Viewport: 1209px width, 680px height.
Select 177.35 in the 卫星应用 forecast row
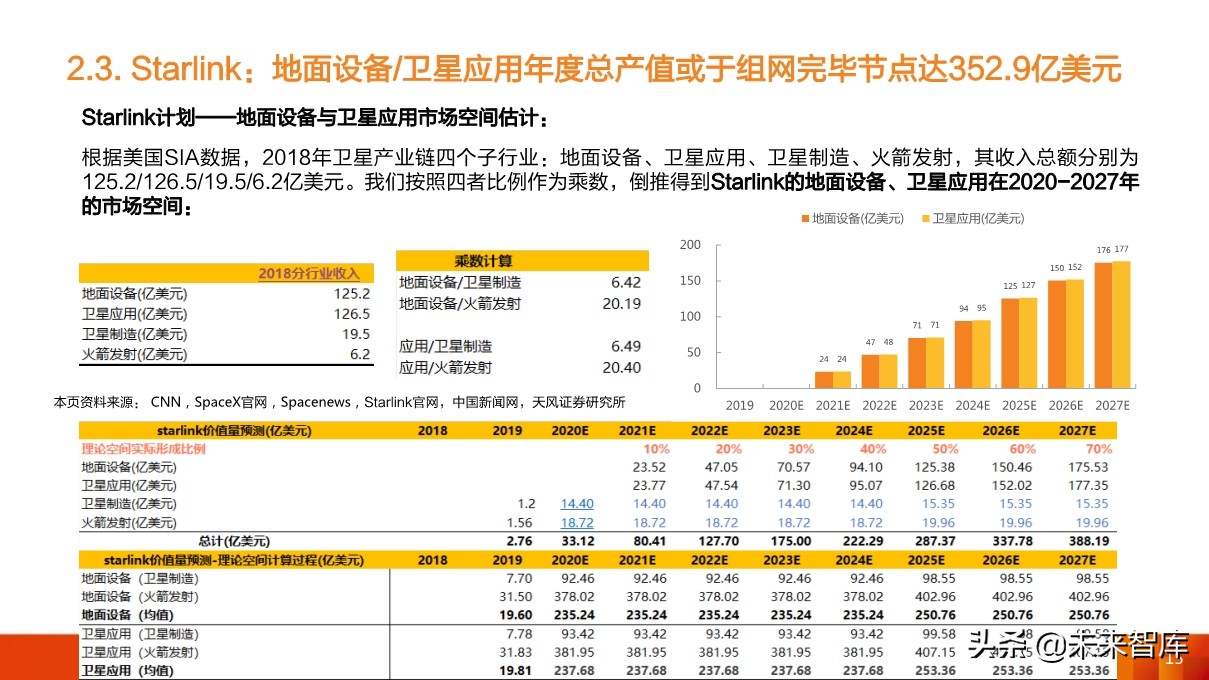click(x=1089, y=486)
